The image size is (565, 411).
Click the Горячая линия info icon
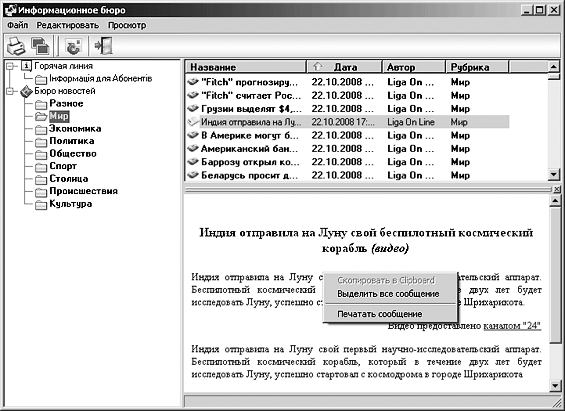pyautogui.click(x=26, y=66)
